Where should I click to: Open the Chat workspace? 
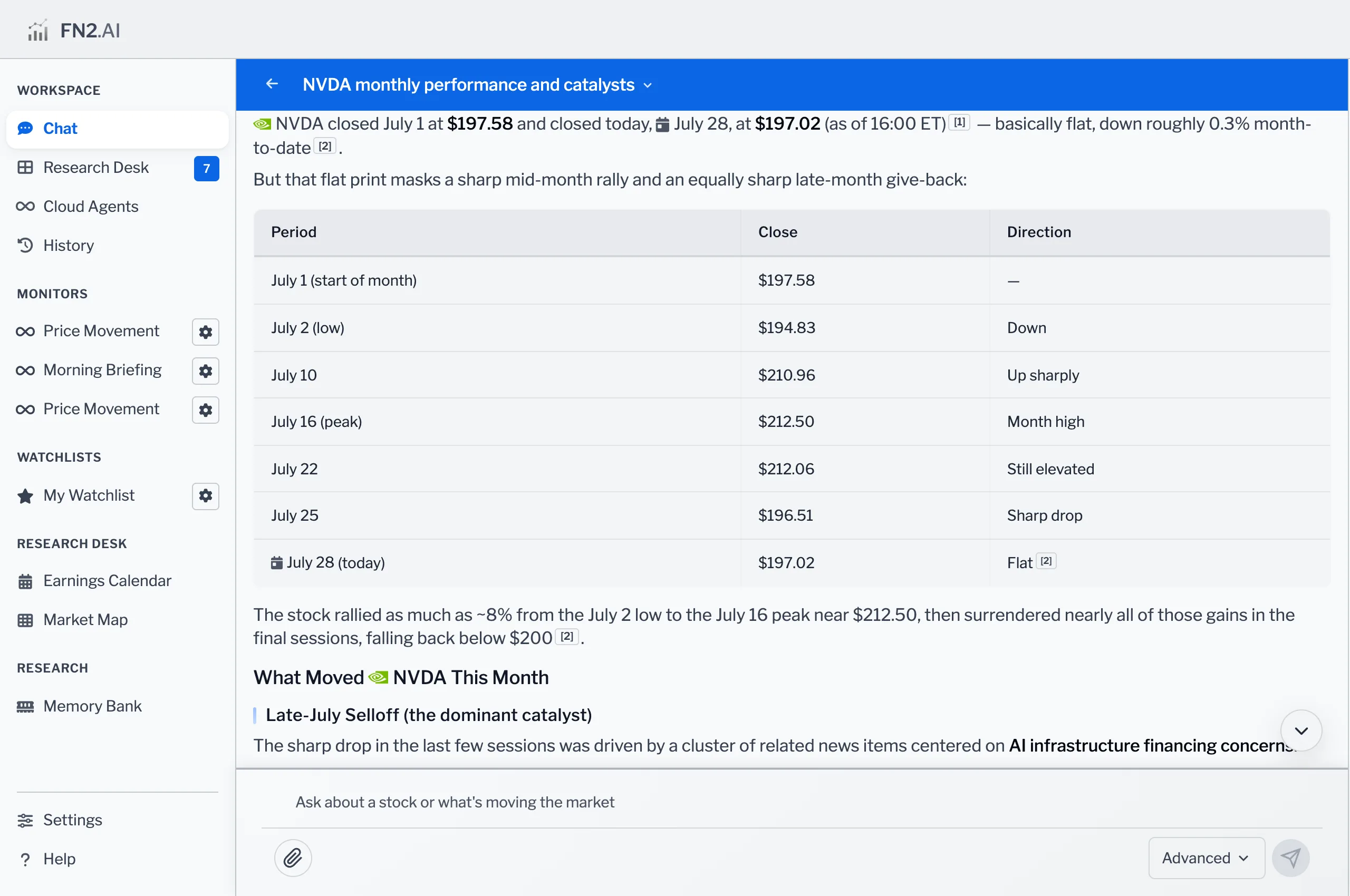pyautogui.click(x=117, y=129)
